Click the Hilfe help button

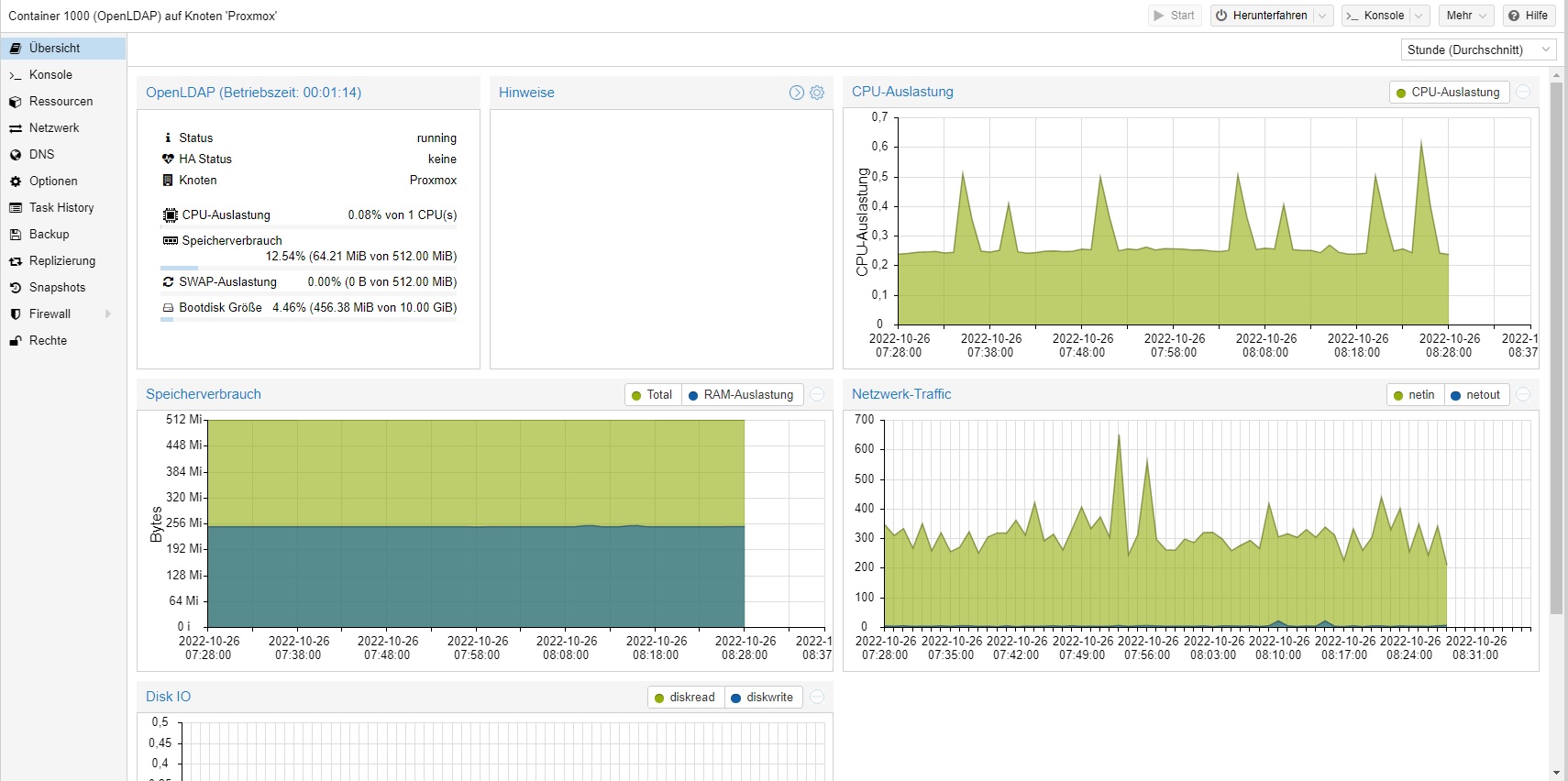[x=1529, y=16]
